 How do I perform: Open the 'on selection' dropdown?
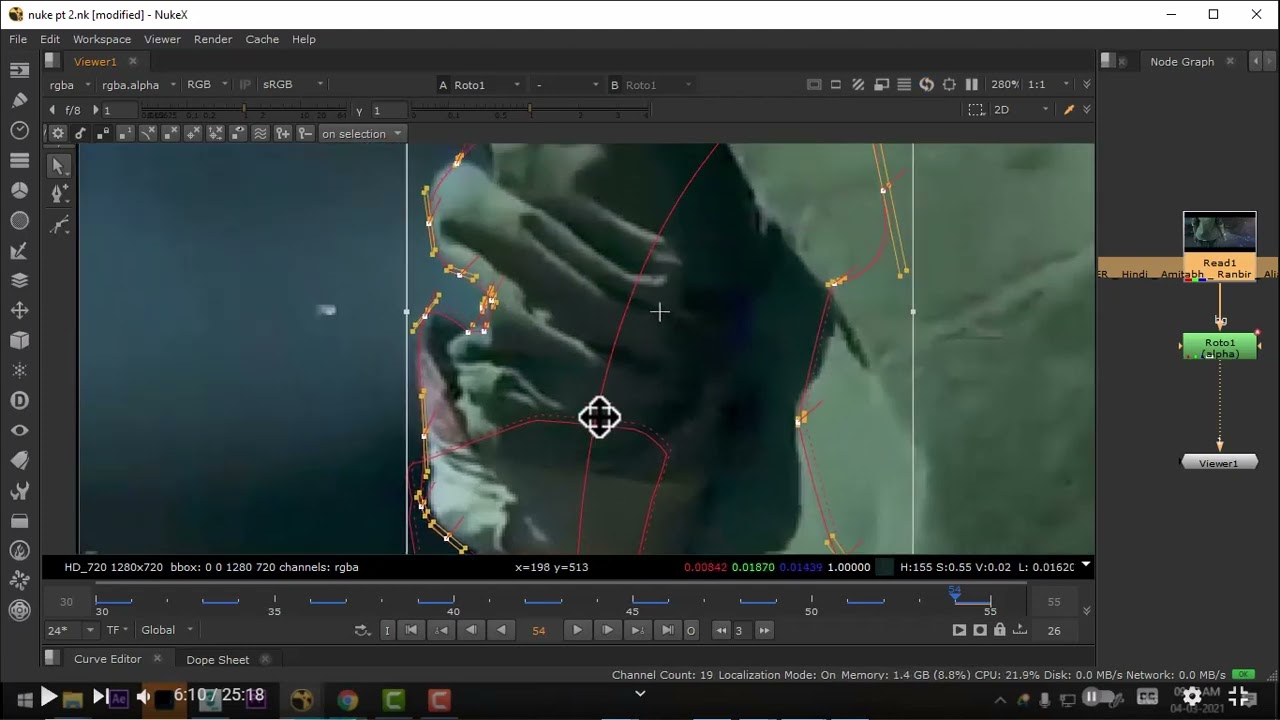pyautogui.click(x=361, y=133)
